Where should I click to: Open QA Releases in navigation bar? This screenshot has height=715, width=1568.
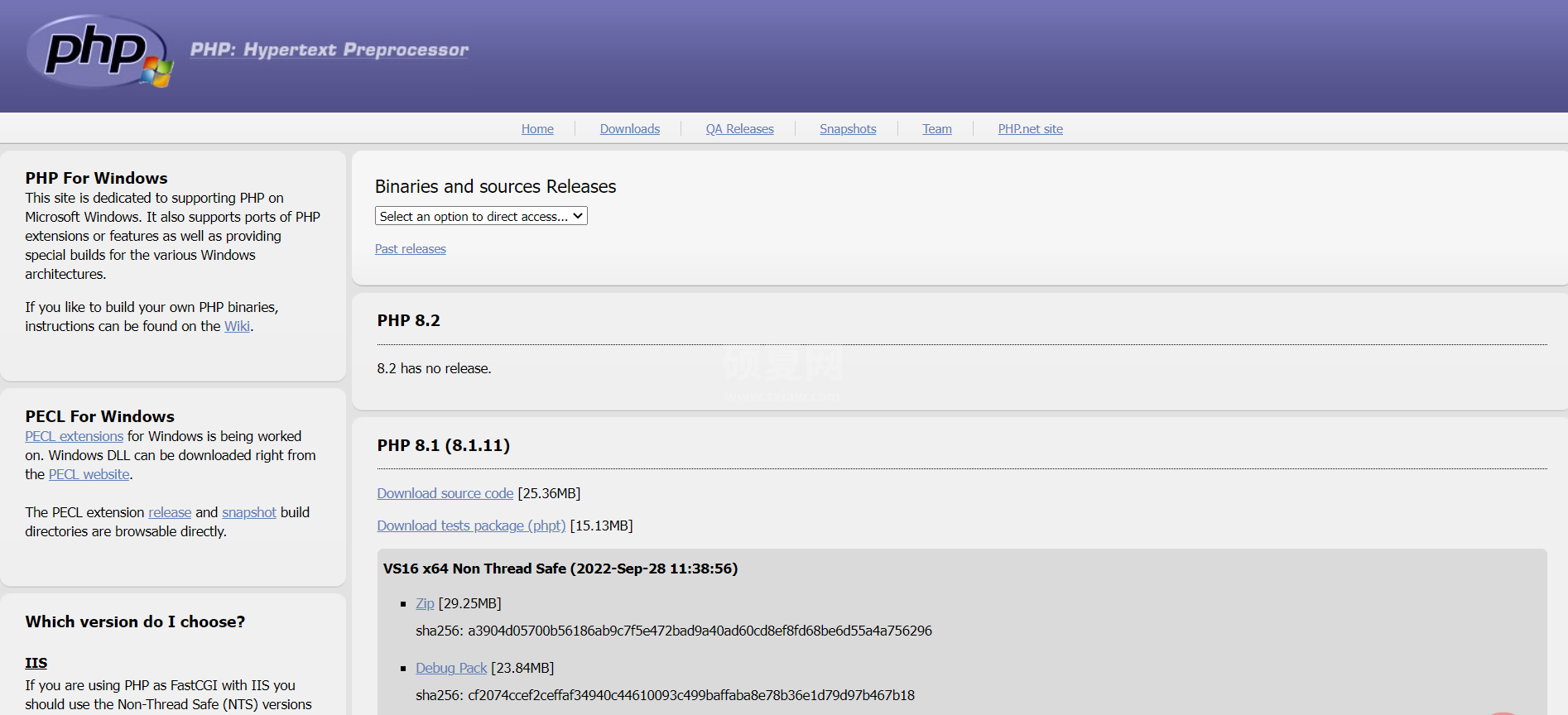click(740, 129)
